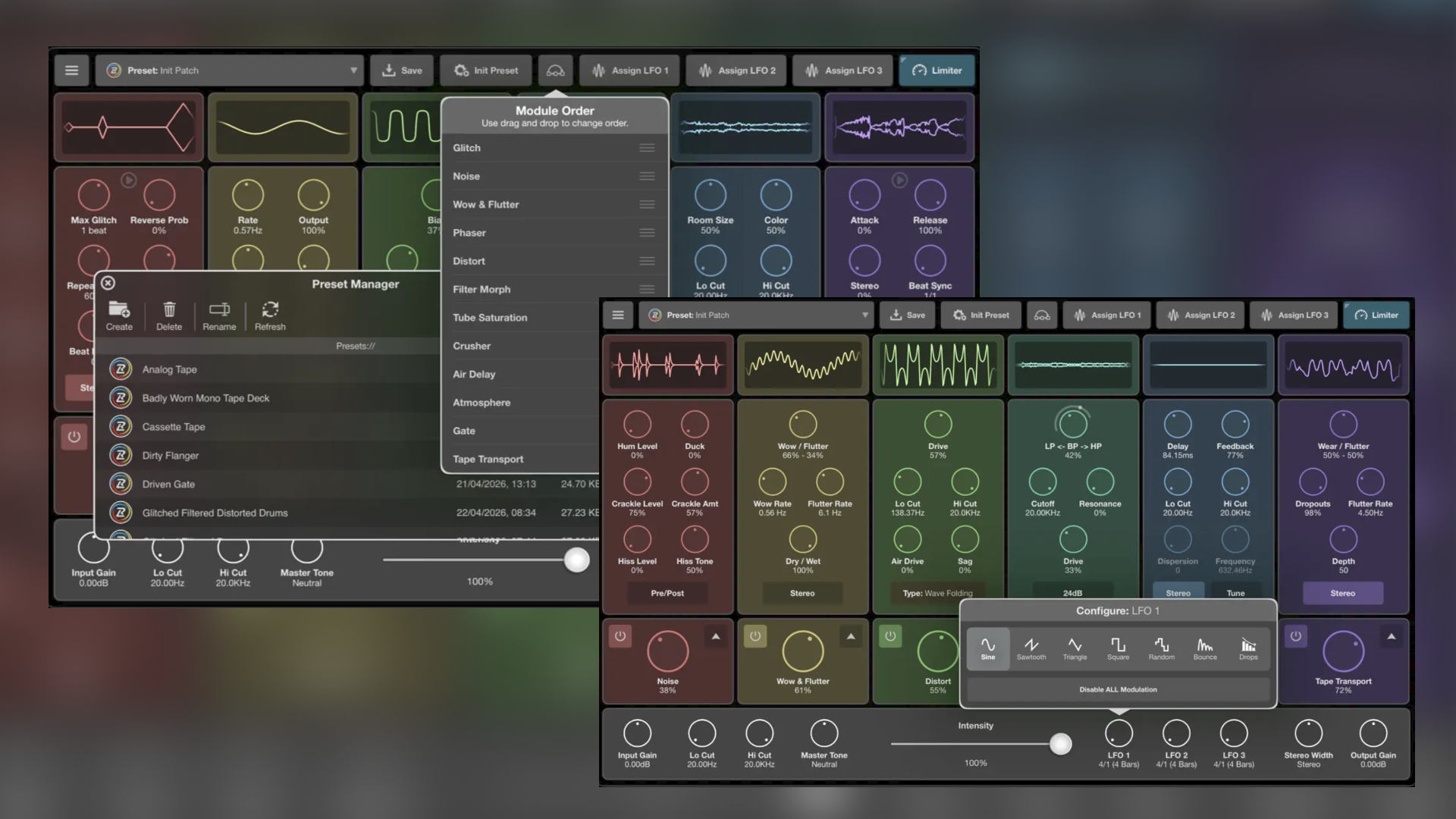Toggle the Limiter in the back window
This screenshot has height=819, width=1456.
tap(937, 71)
